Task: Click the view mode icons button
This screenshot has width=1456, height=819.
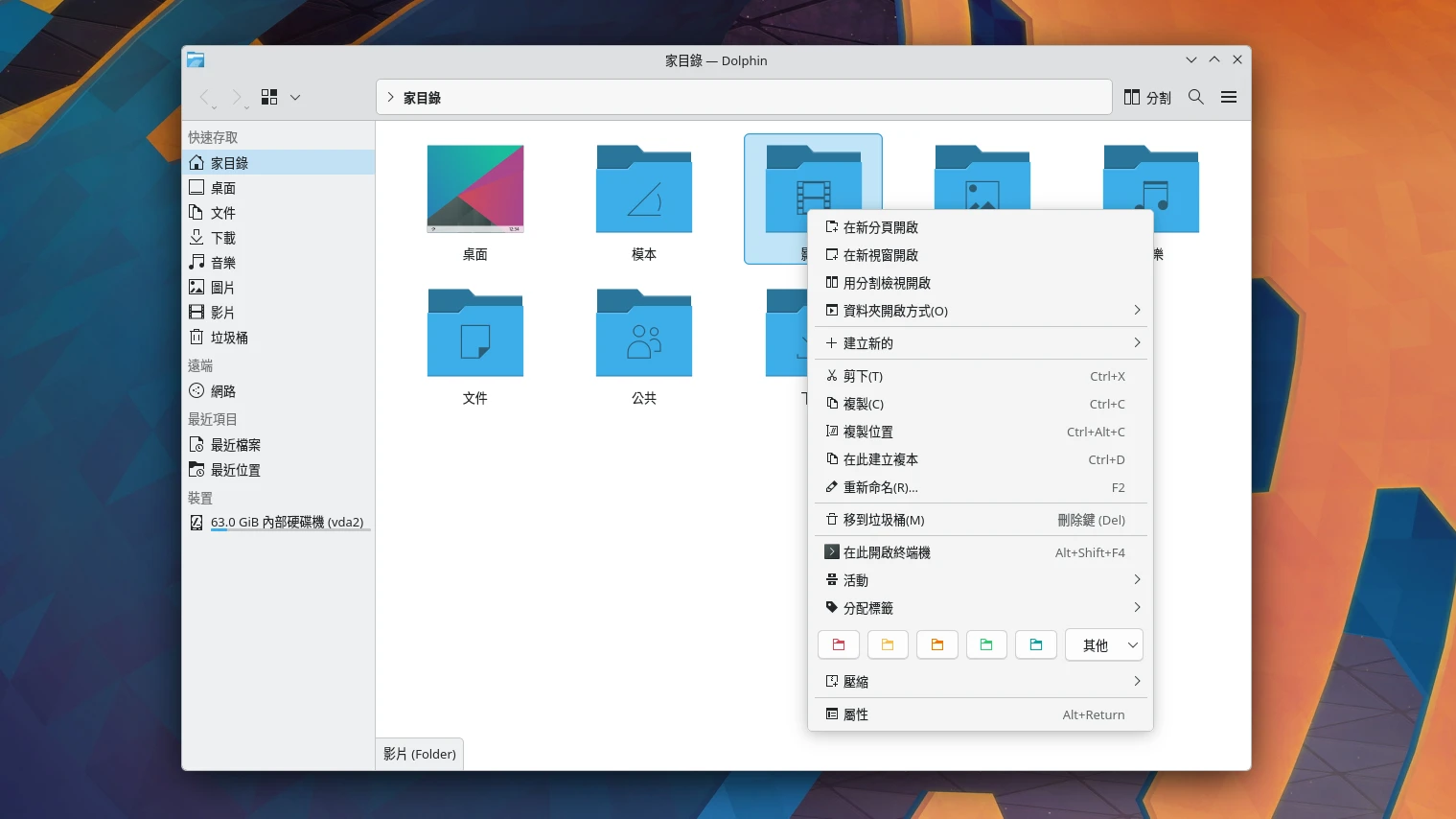Action: [x=269, y=97]
